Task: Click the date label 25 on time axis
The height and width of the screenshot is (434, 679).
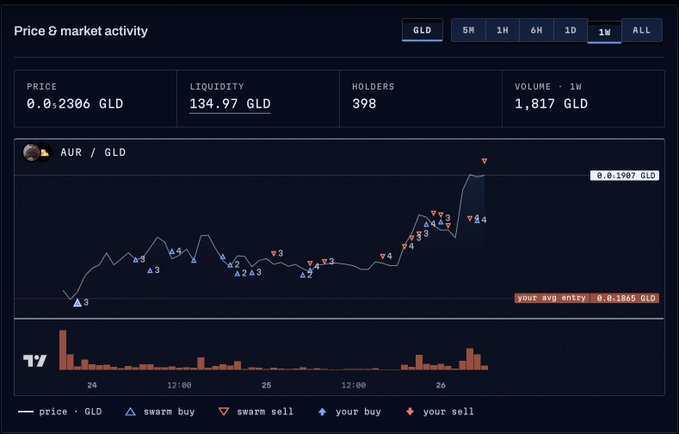Action: tap(266, 385)
